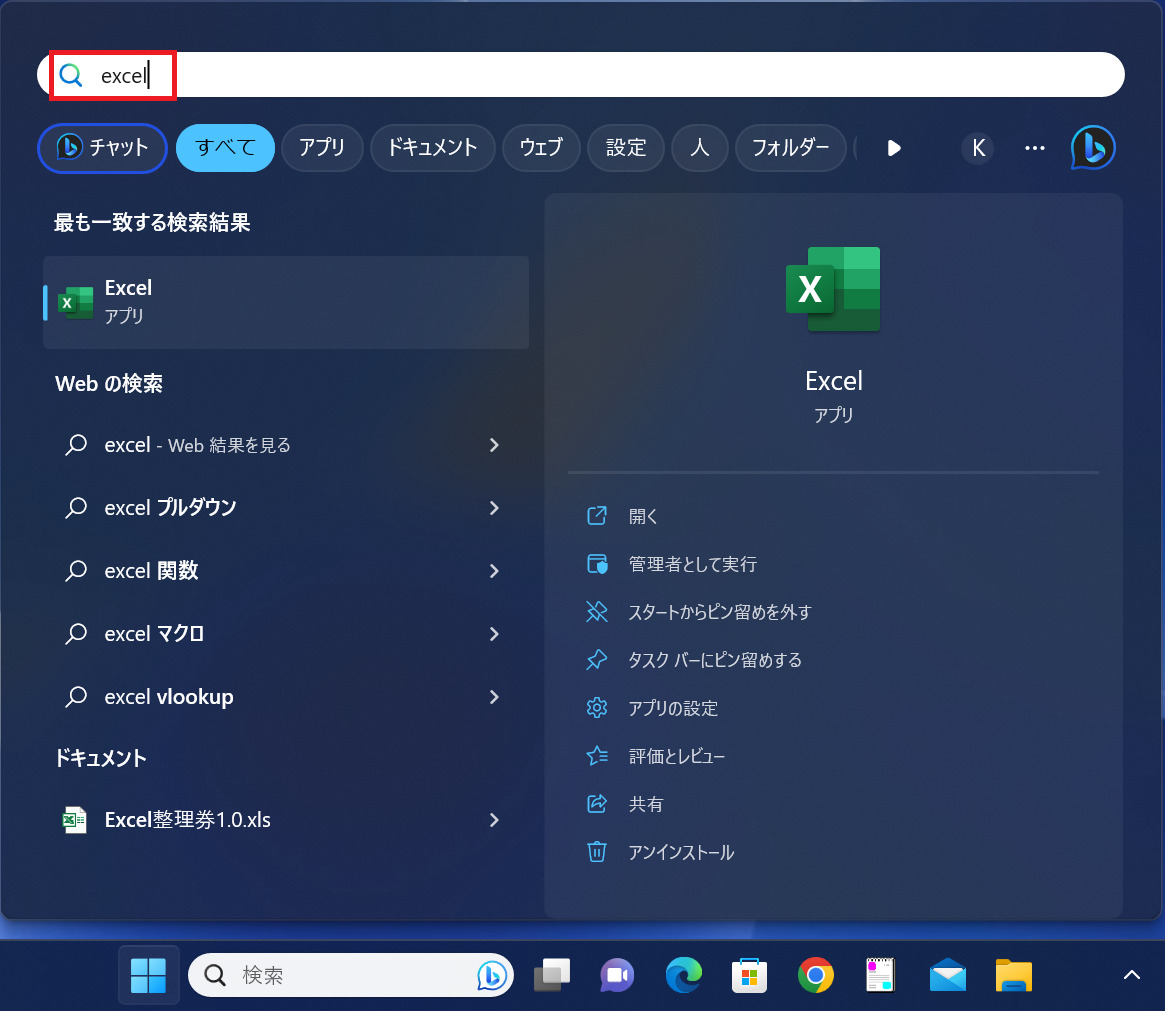This screenshot has width=1165, height=1011.
Task: Click the large Excel app icon in preview pane
Action: (x=833, y=289)
